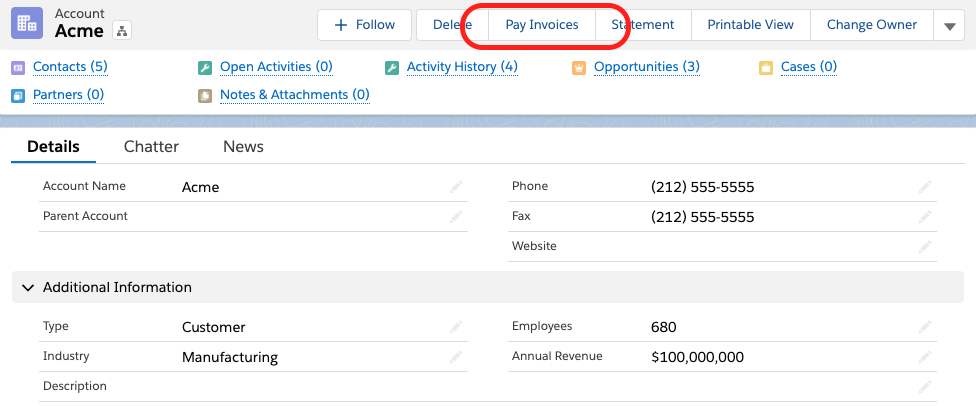976x407 pixels.
Task: Edit Account Name with pencil icon
Action: tap(456, 187)
